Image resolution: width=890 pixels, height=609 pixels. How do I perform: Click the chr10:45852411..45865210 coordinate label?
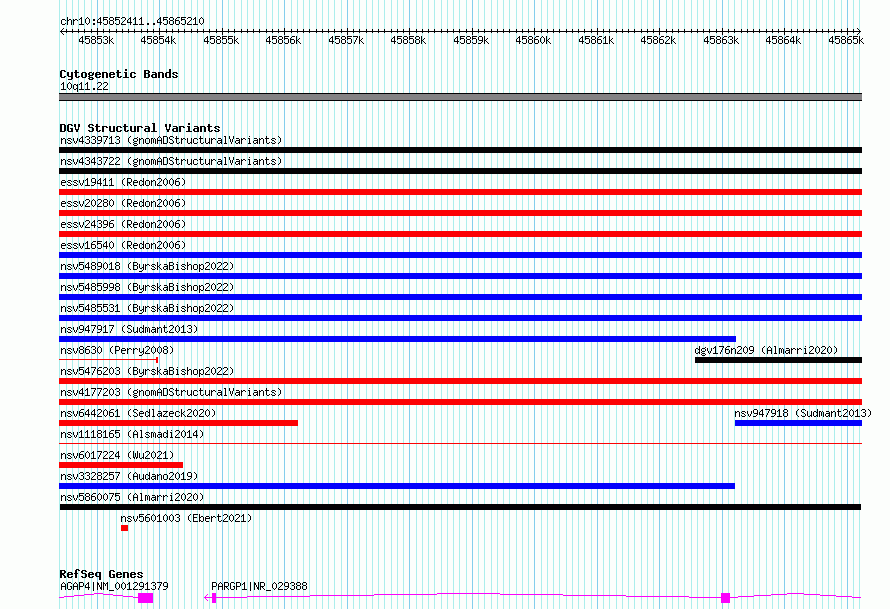tap(132, 21)
